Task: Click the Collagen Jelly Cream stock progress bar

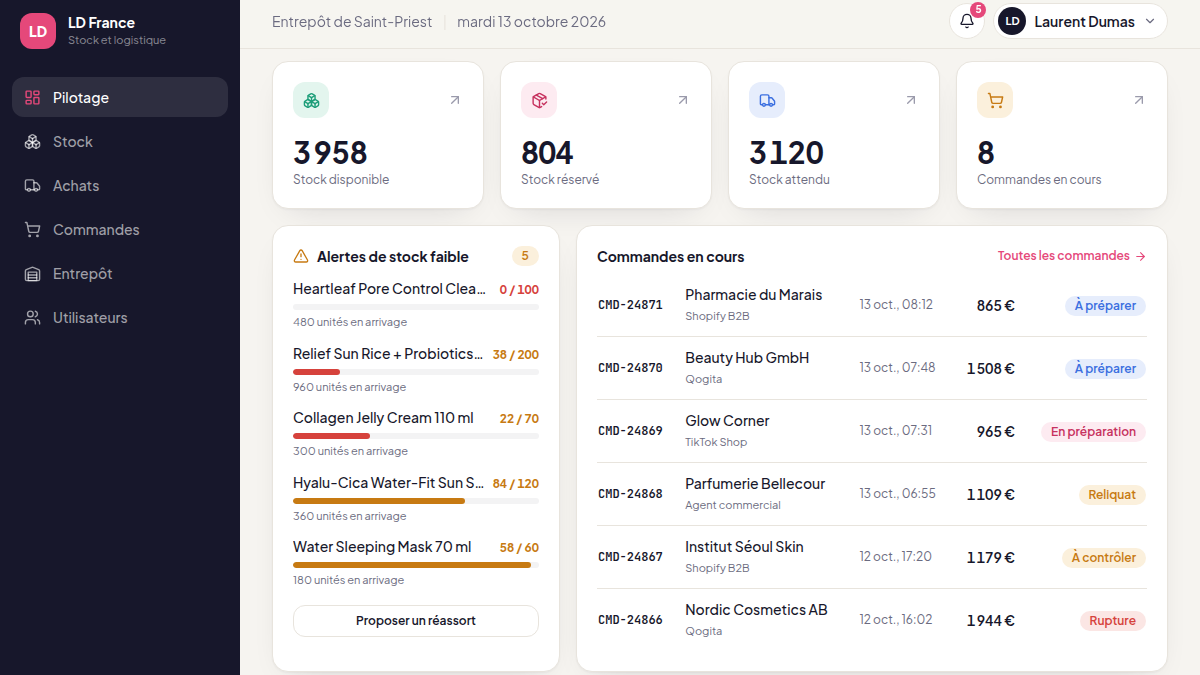Action: [416, 436]
